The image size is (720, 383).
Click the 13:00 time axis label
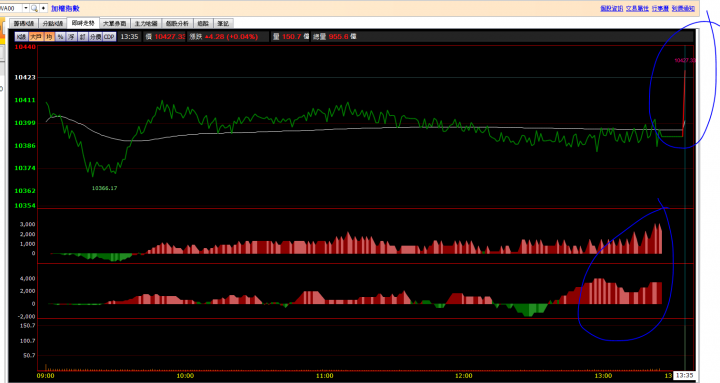[x=603, y=376]
